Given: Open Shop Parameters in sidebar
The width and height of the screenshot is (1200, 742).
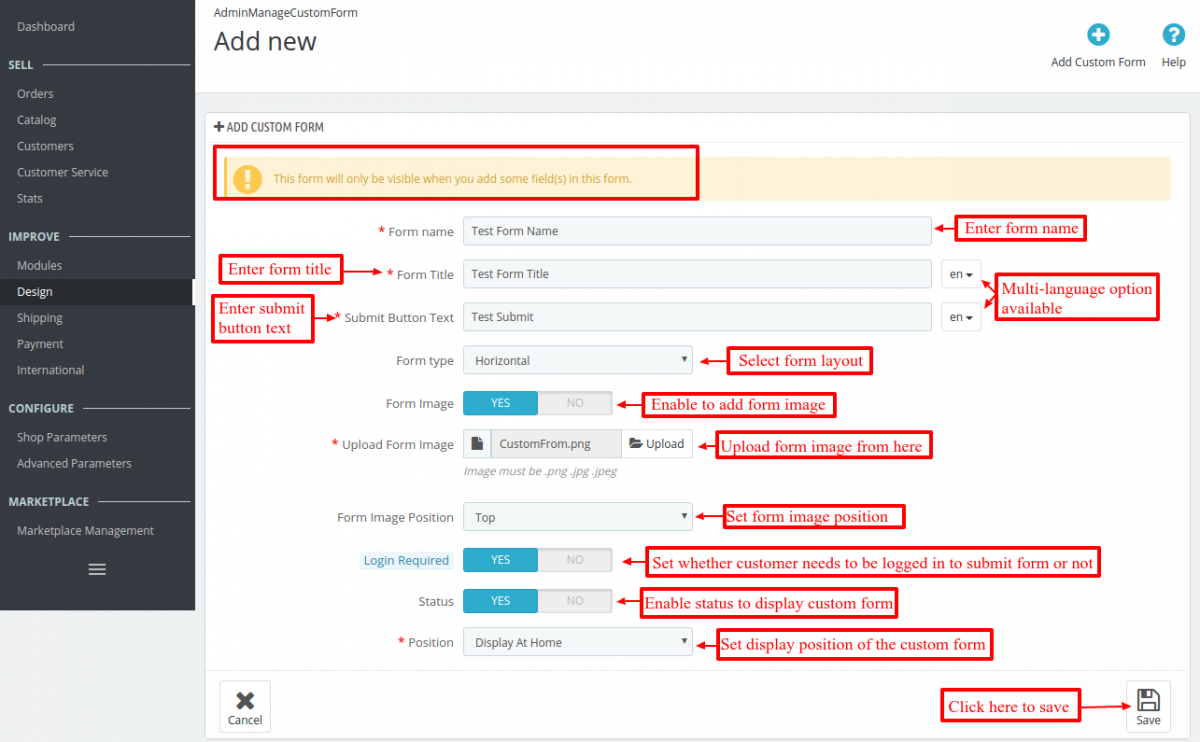Looking at the screenshot, I should (62, 437).
